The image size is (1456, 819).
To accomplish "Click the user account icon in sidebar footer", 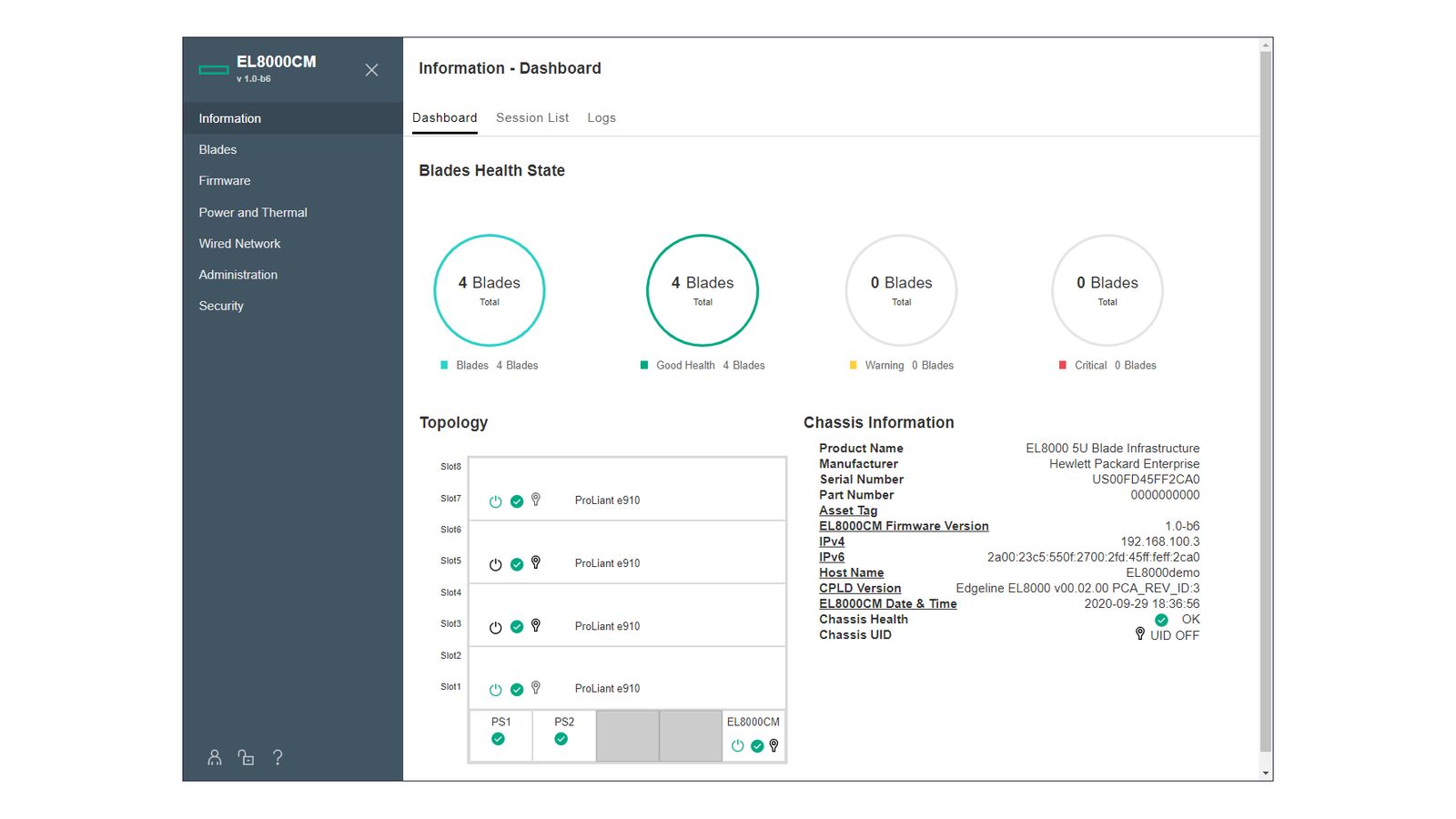I will pos(214,757).
